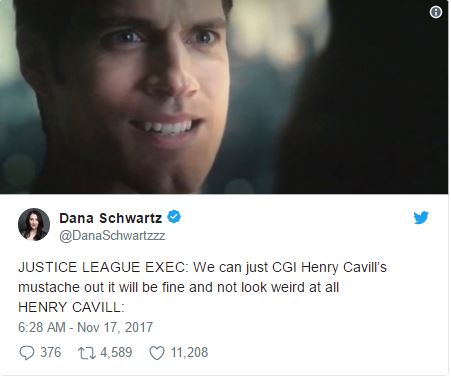Open Twitter via the blue bird logo
This screenshot has height=377, width=451.
click(421, 217)
